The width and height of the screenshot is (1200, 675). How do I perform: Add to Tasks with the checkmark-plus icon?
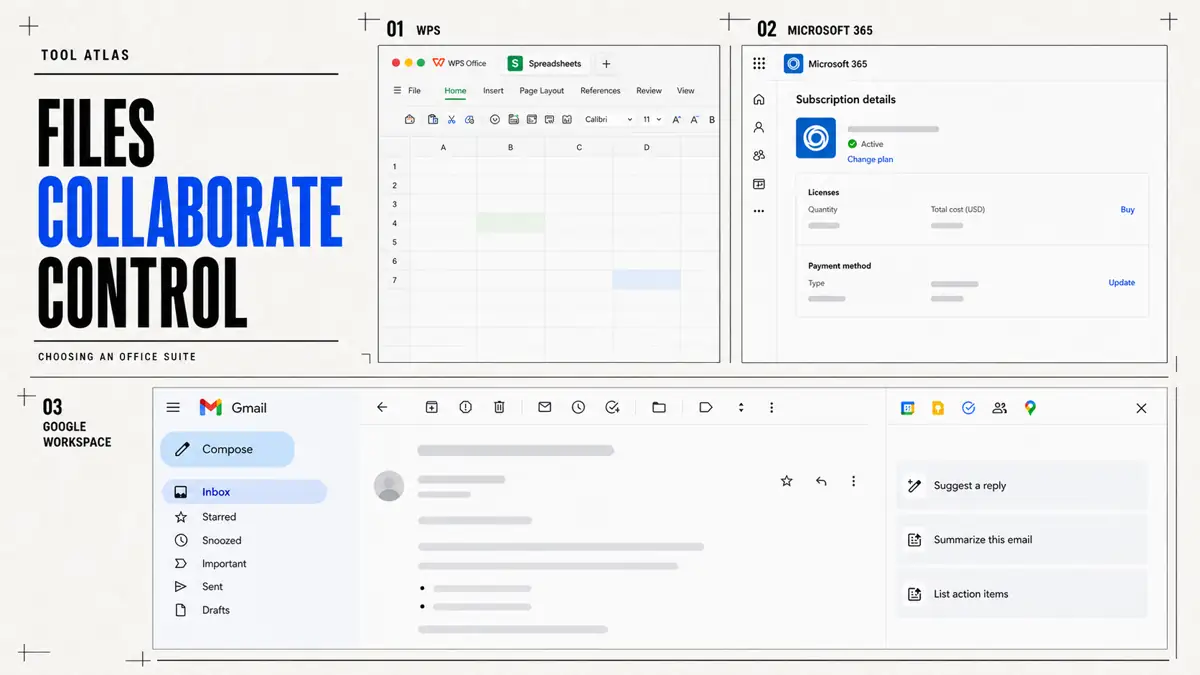(613, 407)
